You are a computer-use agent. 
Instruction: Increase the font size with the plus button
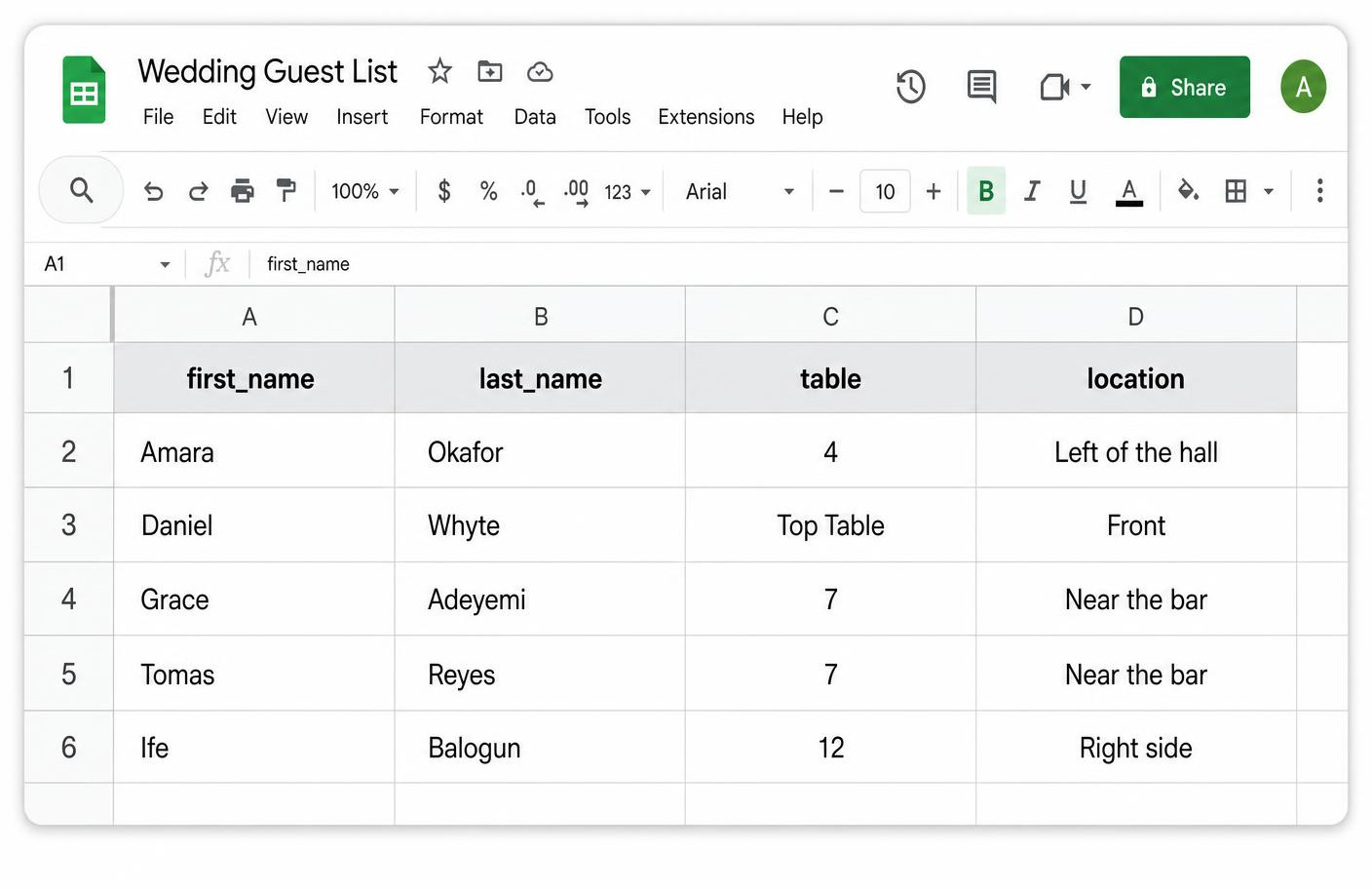(x=934, y=191)
